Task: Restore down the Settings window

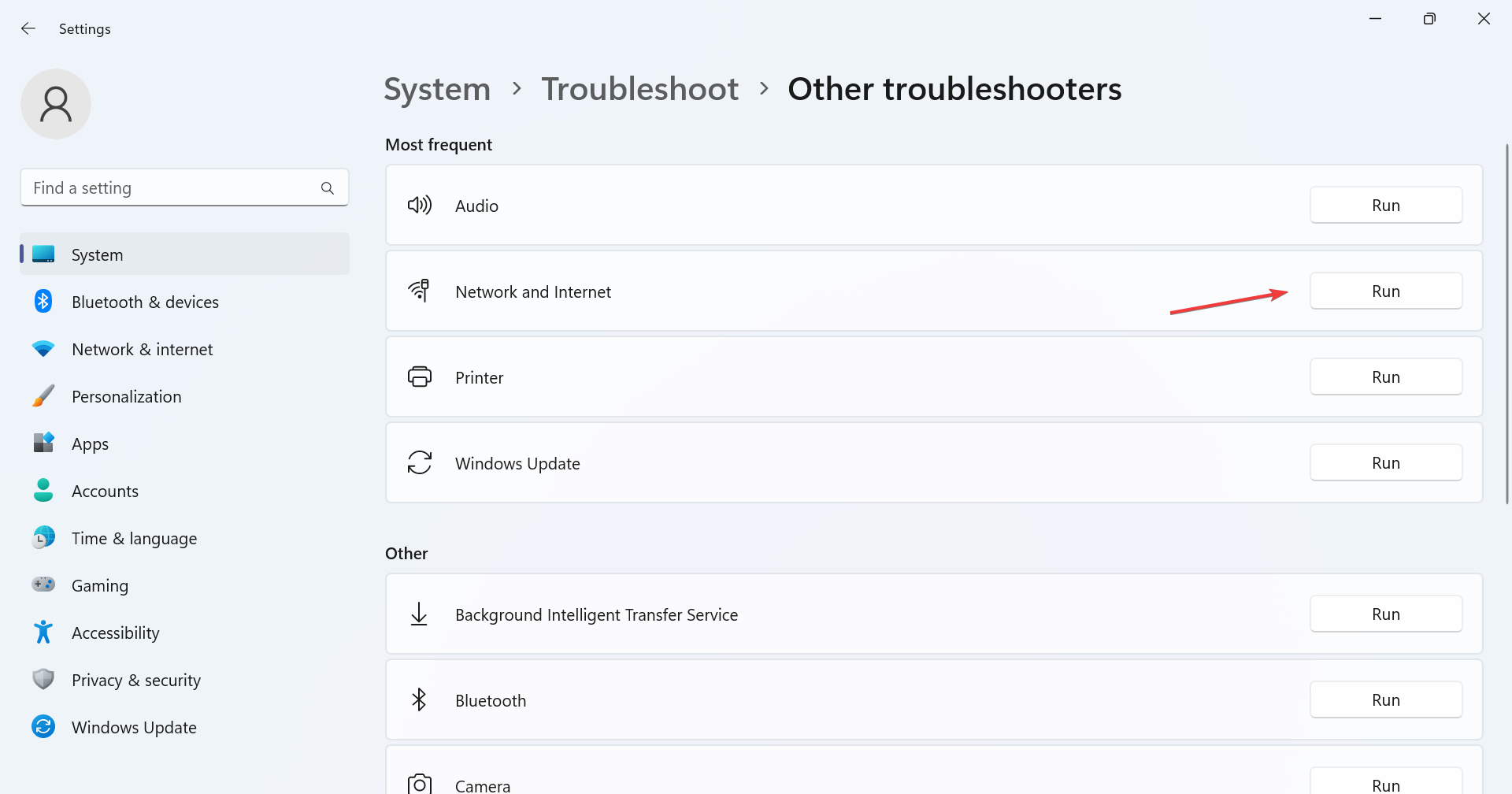Action: pyautogui.click(x=1429, y=18)
